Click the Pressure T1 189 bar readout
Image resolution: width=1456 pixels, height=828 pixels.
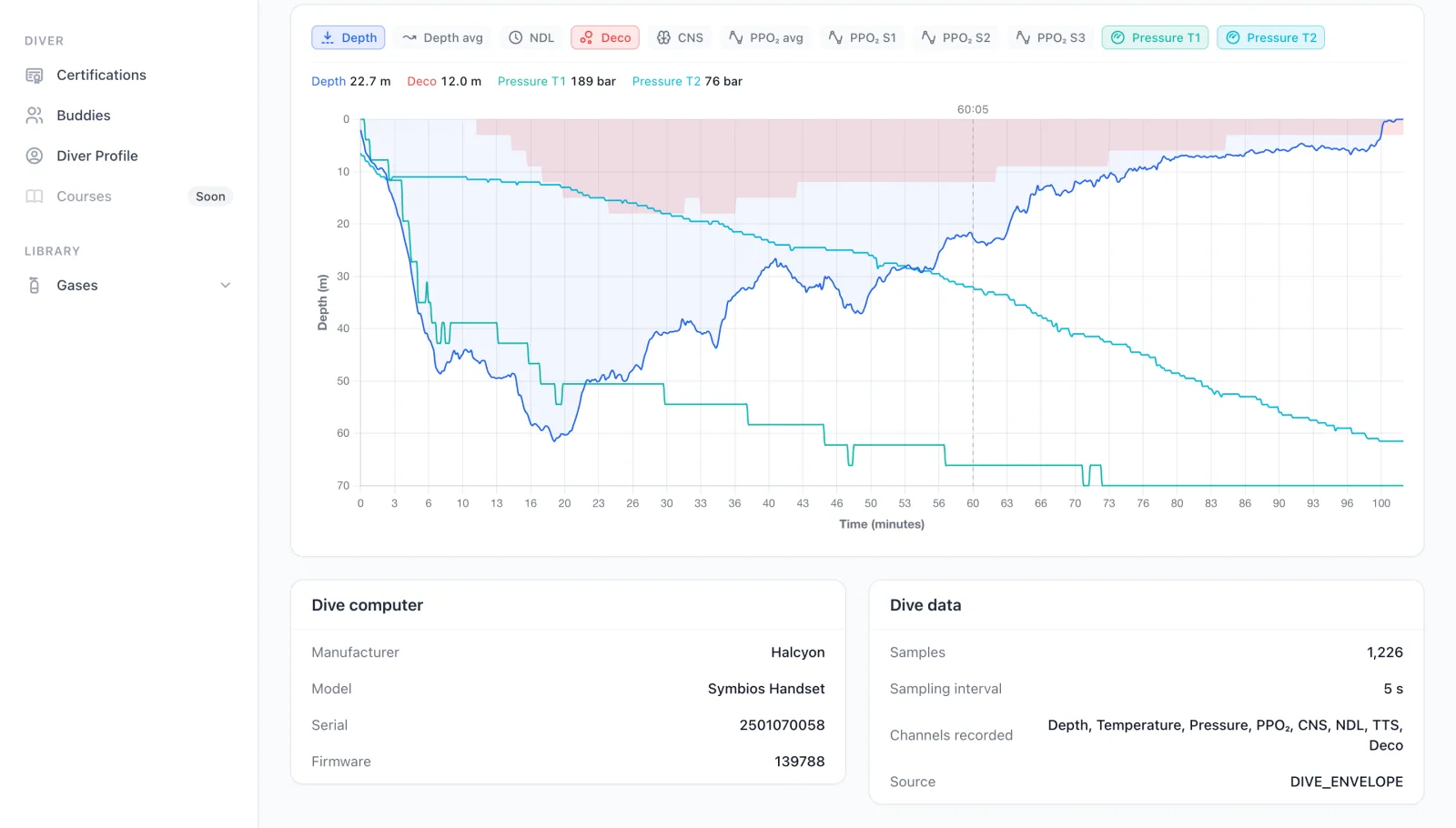click(x=557, y=81)
